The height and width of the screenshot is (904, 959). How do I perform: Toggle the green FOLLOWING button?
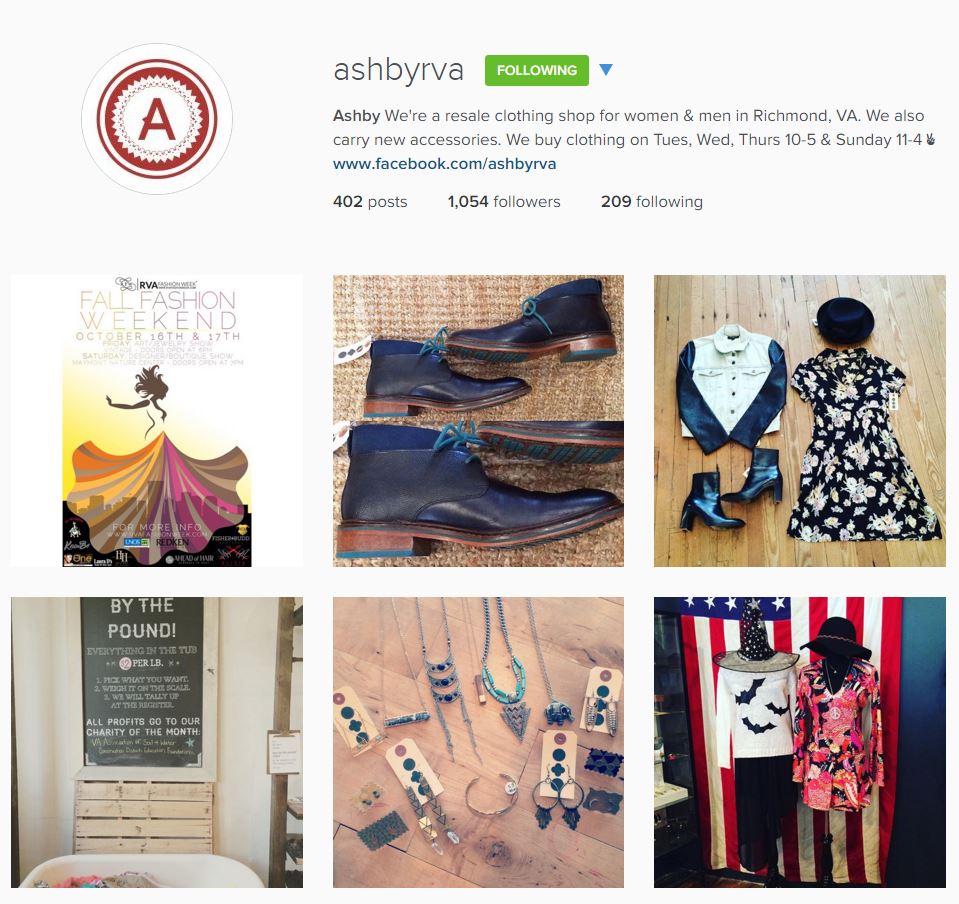coord(536,70)
